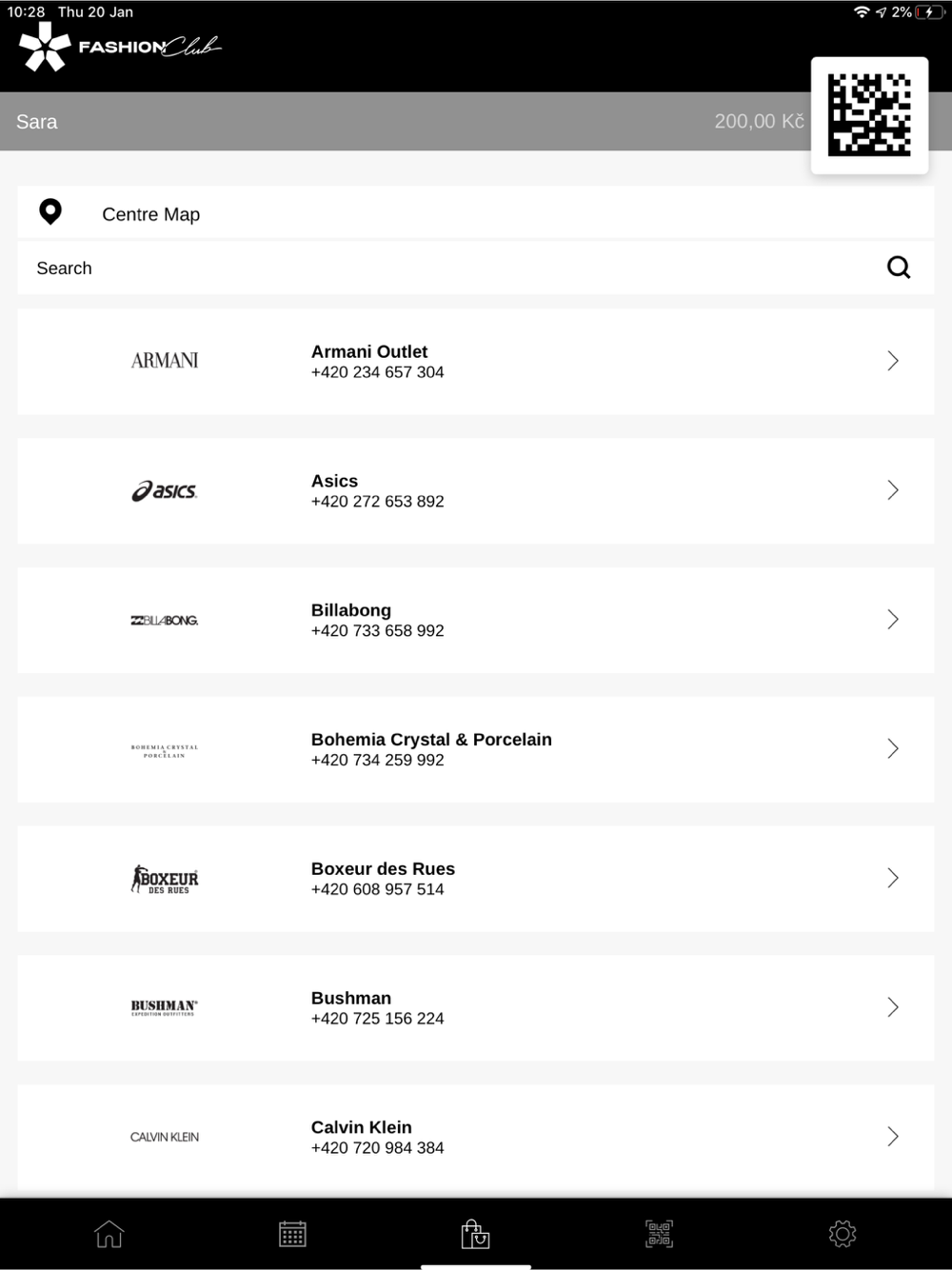Tap the map pin location icon
Viewport: 952px width, 1270px height.
point(50,211)
